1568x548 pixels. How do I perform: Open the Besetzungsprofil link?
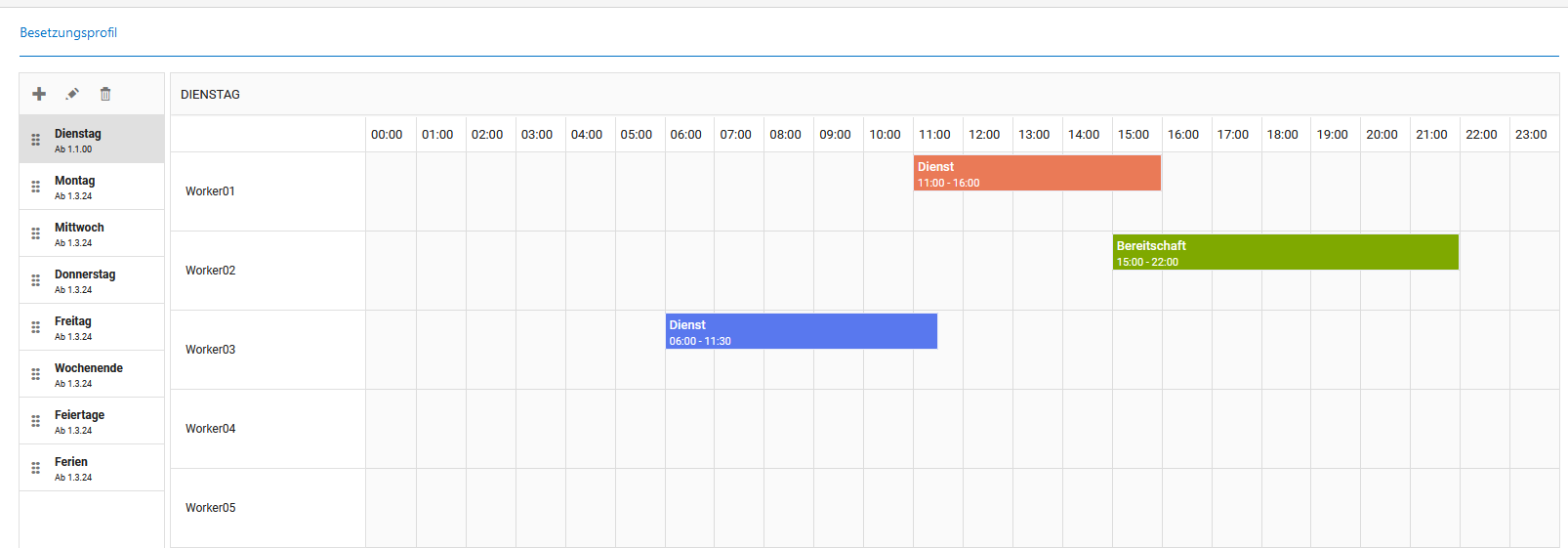pyautogui.click(x=68, y=32)
